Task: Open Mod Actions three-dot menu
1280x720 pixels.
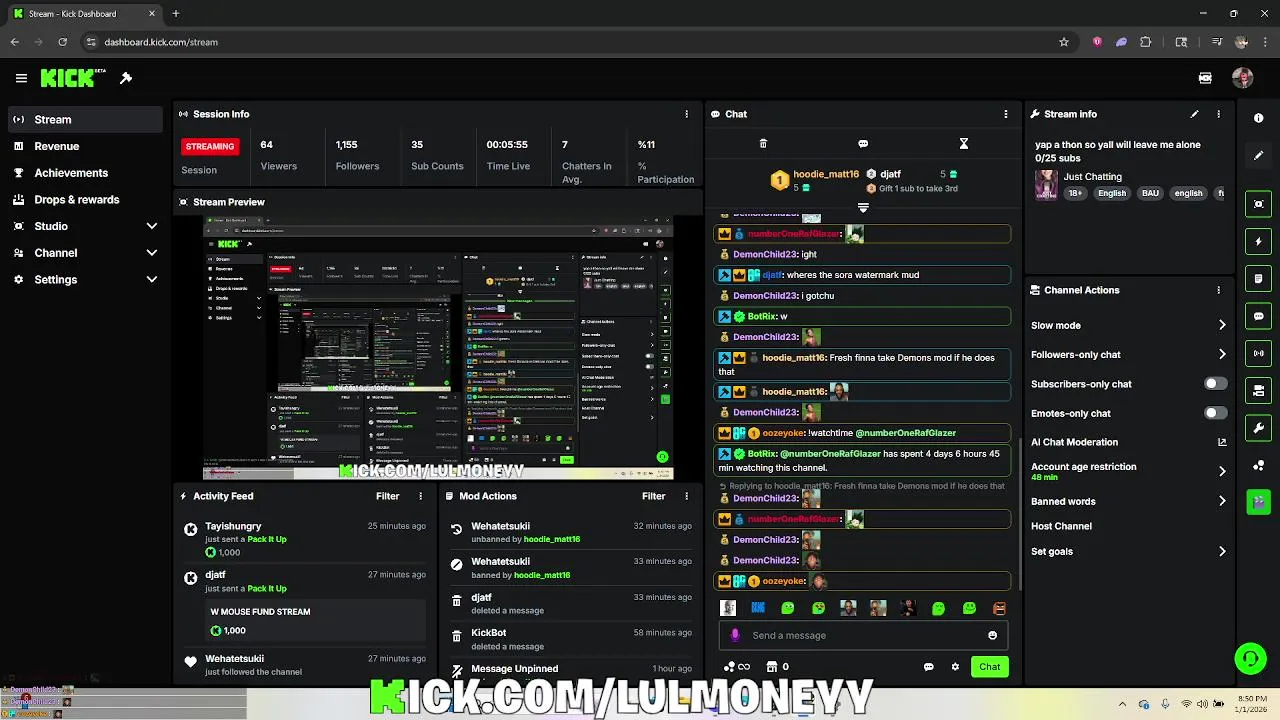Action: 686,496
